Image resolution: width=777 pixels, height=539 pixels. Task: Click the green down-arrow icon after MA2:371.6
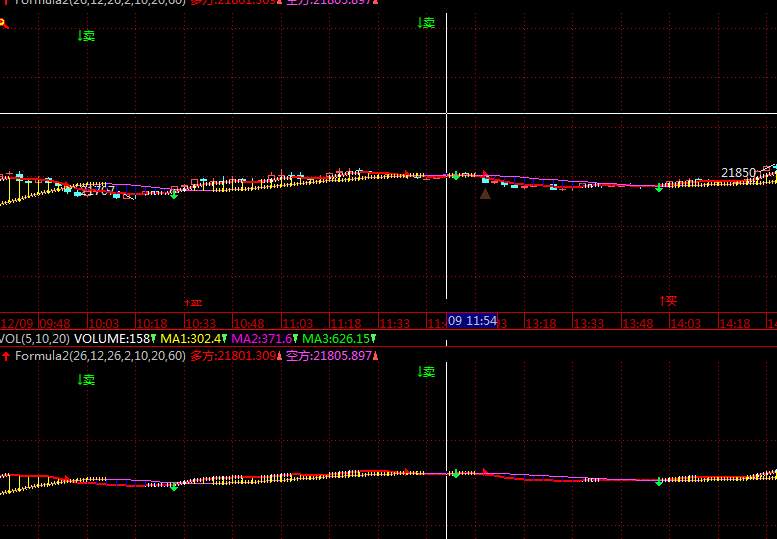pyautogui.click(x=295, y=339)
